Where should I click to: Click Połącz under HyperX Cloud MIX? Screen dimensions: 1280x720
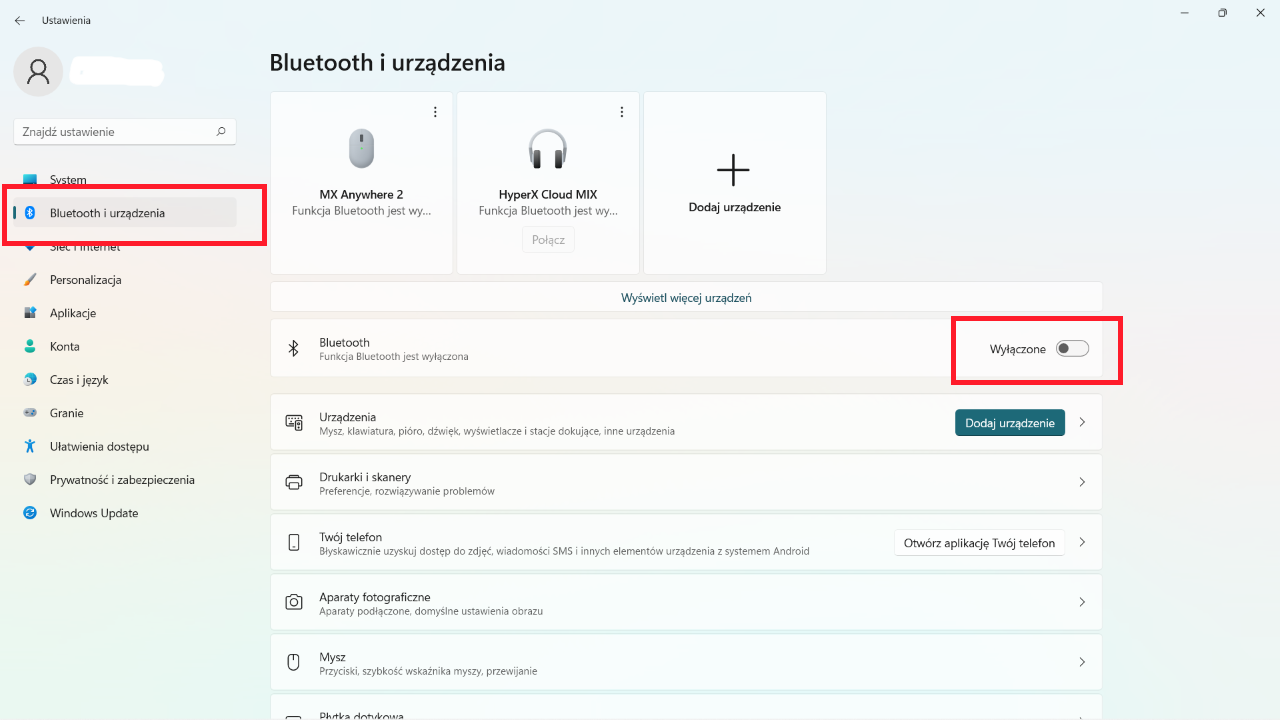(547, 239)
